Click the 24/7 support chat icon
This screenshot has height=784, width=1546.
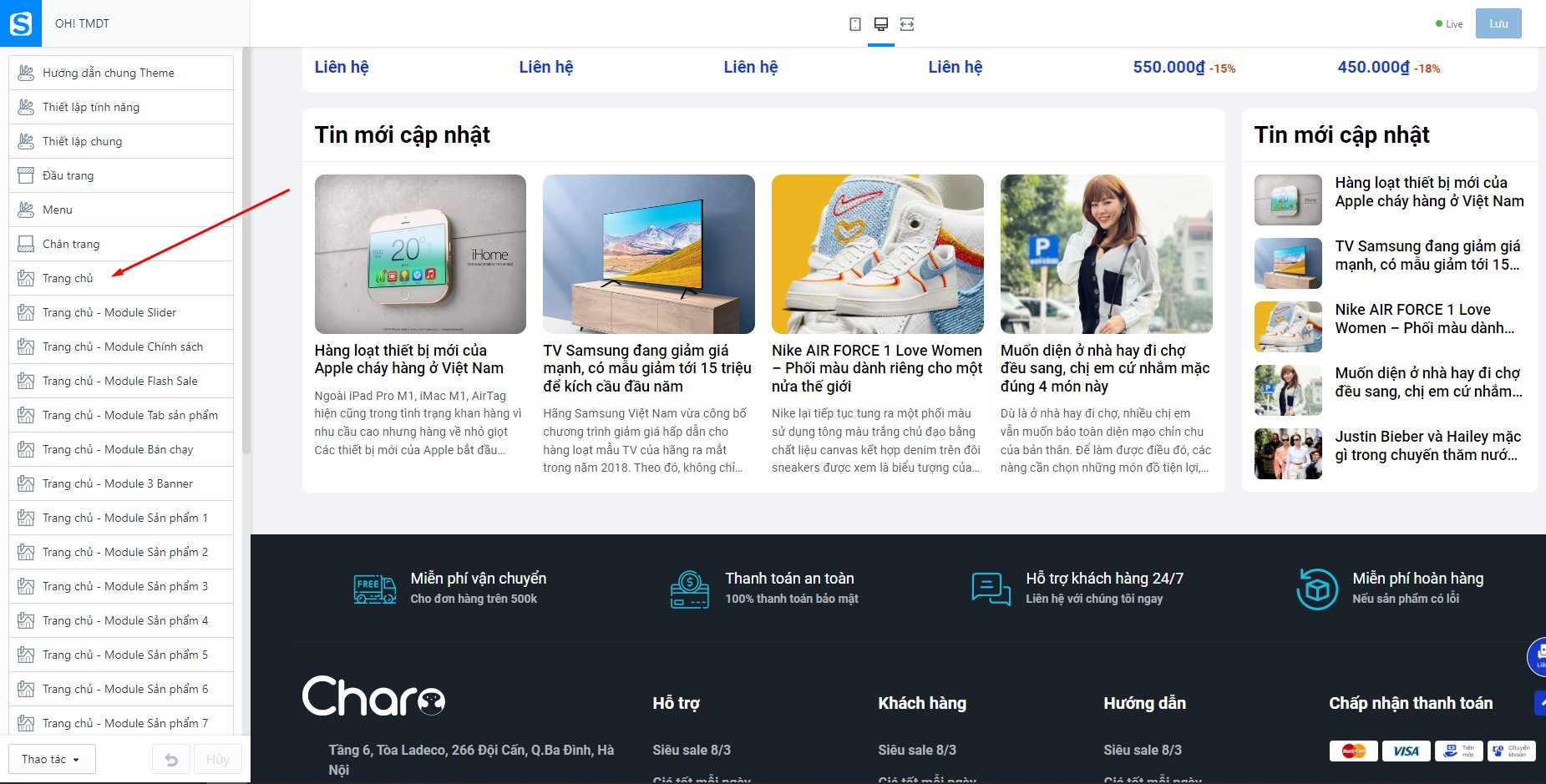[x=991, y=589]
